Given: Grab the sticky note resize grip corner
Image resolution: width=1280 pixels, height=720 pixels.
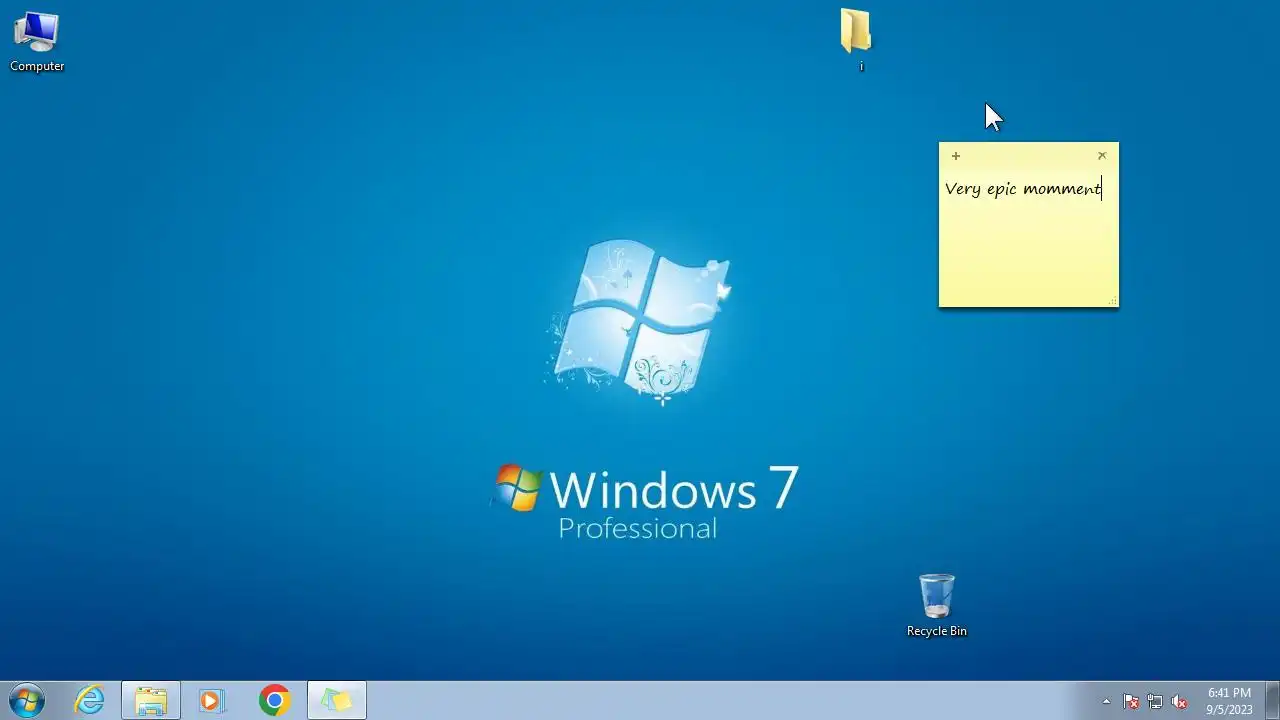Looking at the screenshot, I should [1113, 301].
